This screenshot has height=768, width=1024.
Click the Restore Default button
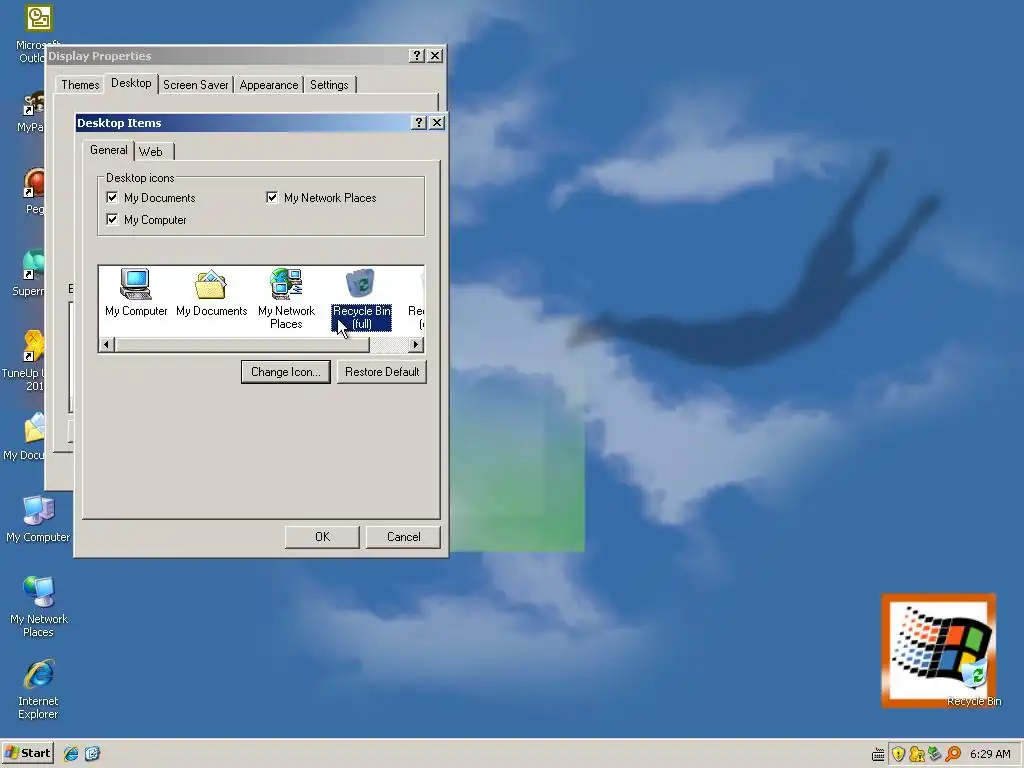click(382, 372)
